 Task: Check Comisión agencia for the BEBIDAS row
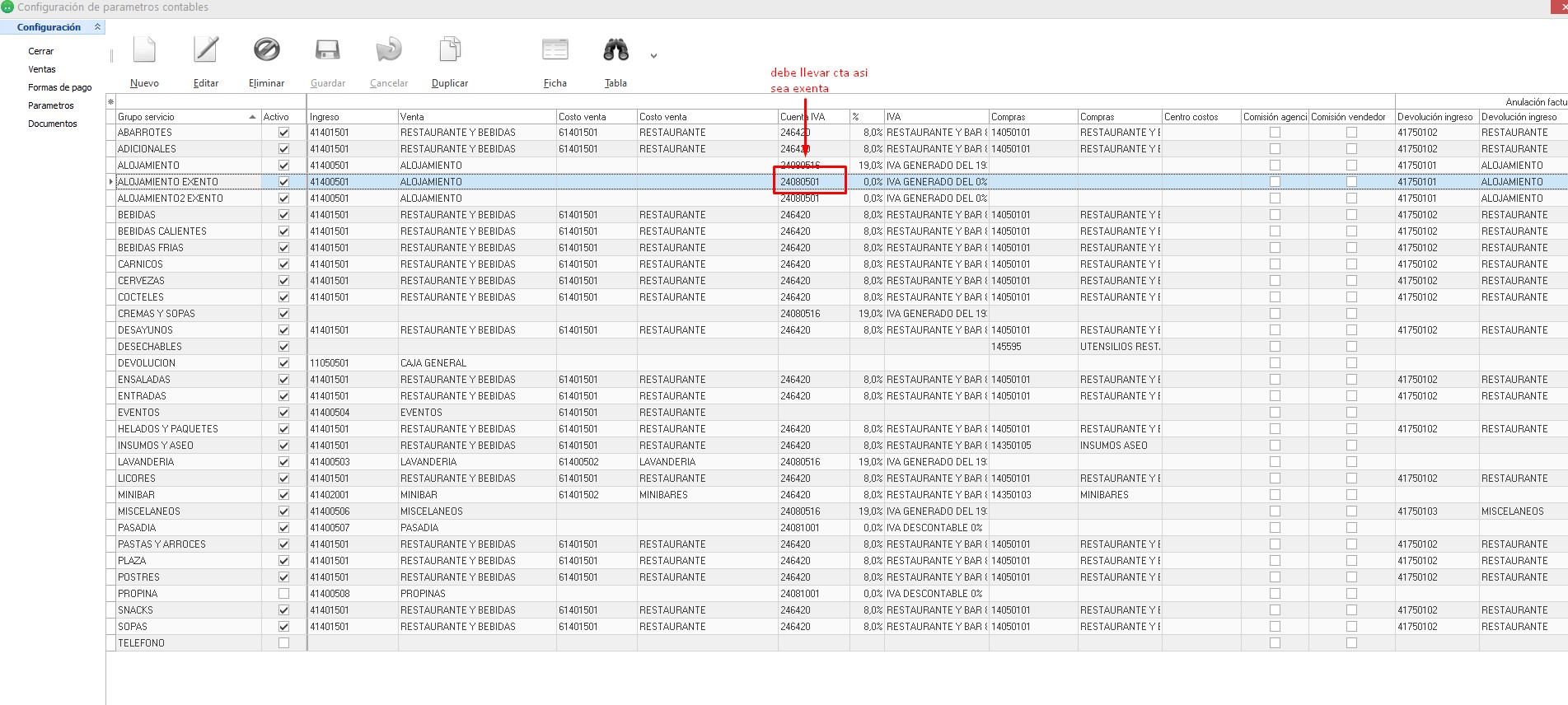point(1275,215)
